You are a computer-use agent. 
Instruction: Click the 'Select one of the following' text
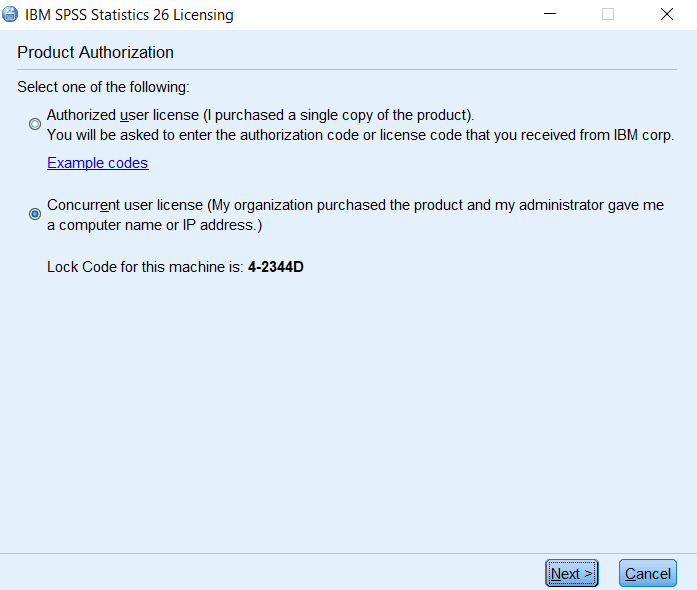tap(103, 87)
